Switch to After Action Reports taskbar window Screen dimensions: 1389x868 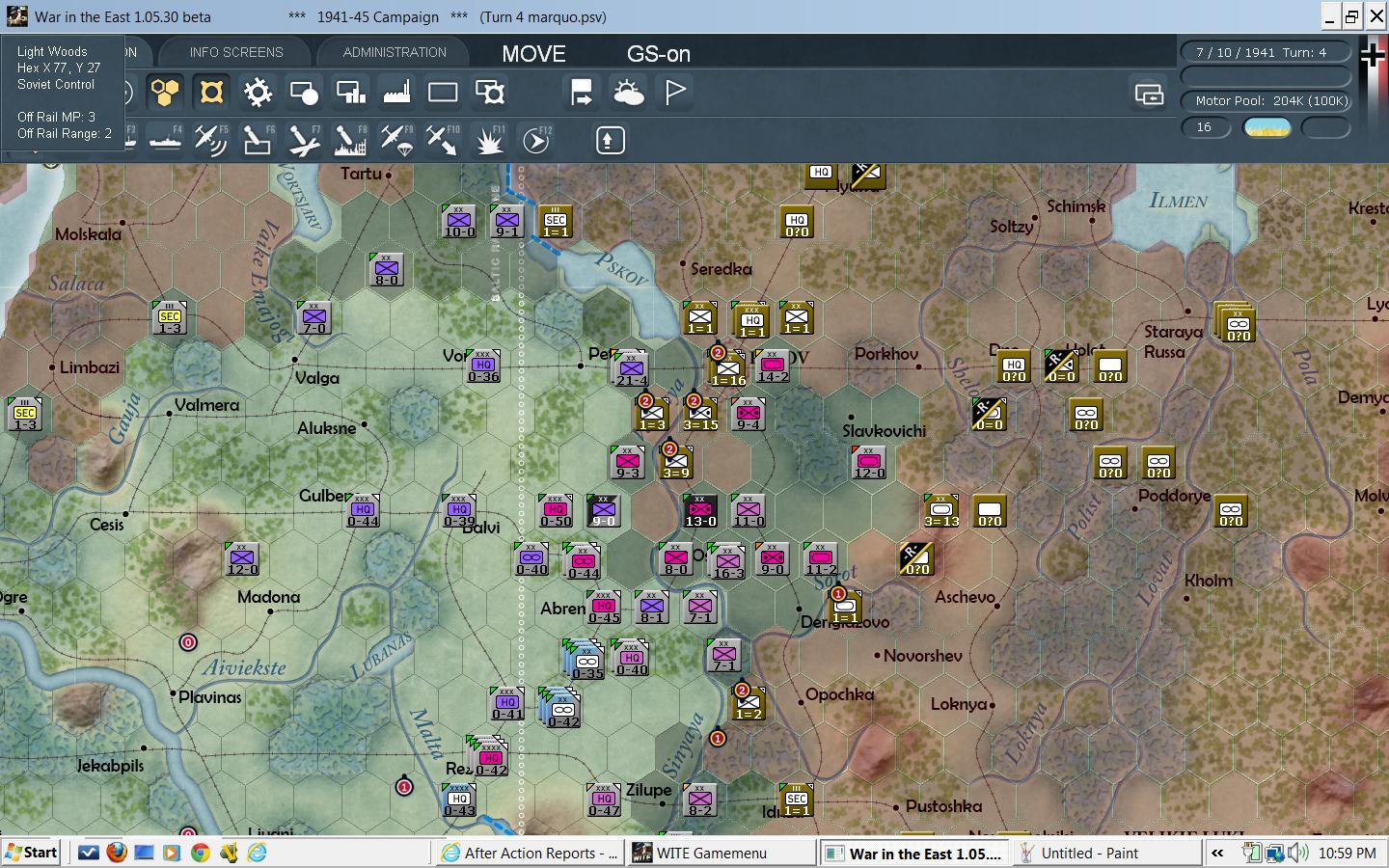pos(529,854)
